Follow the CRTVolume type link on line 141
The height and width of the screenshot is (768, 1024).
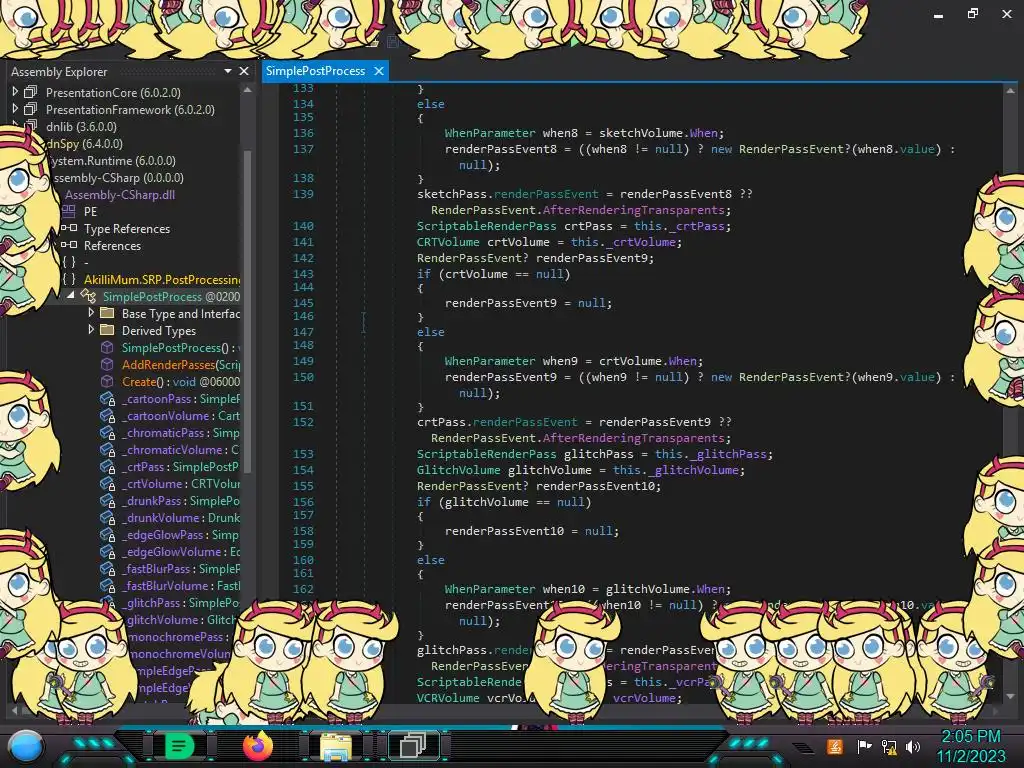coord(448,242)
